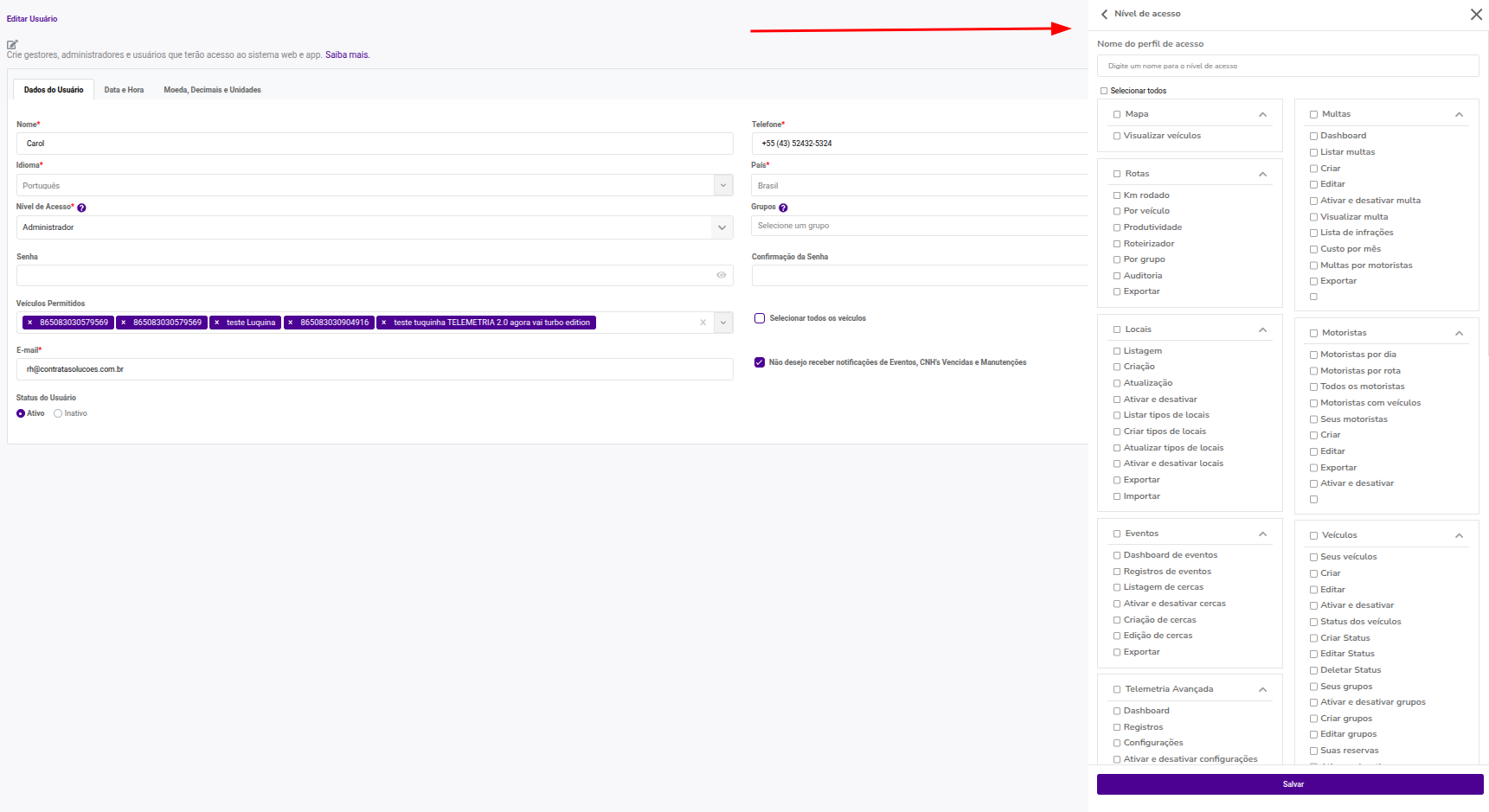Open the Grupos selector

(x=920, y=226)
